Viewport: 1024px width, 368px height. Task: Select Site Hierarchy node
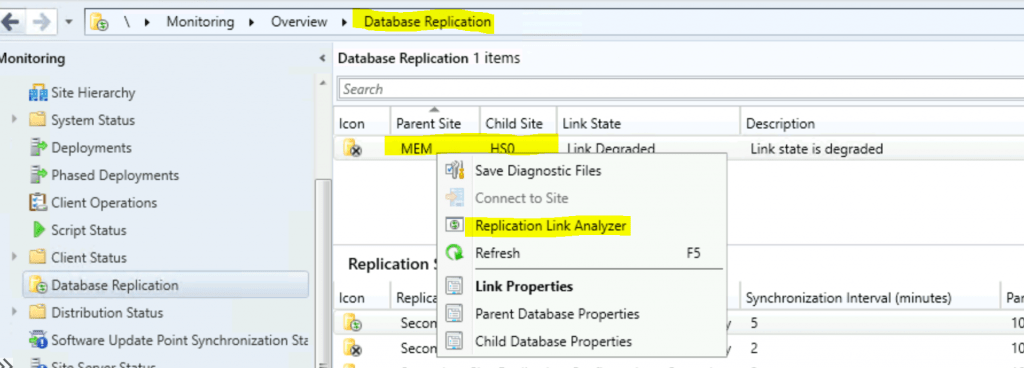93,93
